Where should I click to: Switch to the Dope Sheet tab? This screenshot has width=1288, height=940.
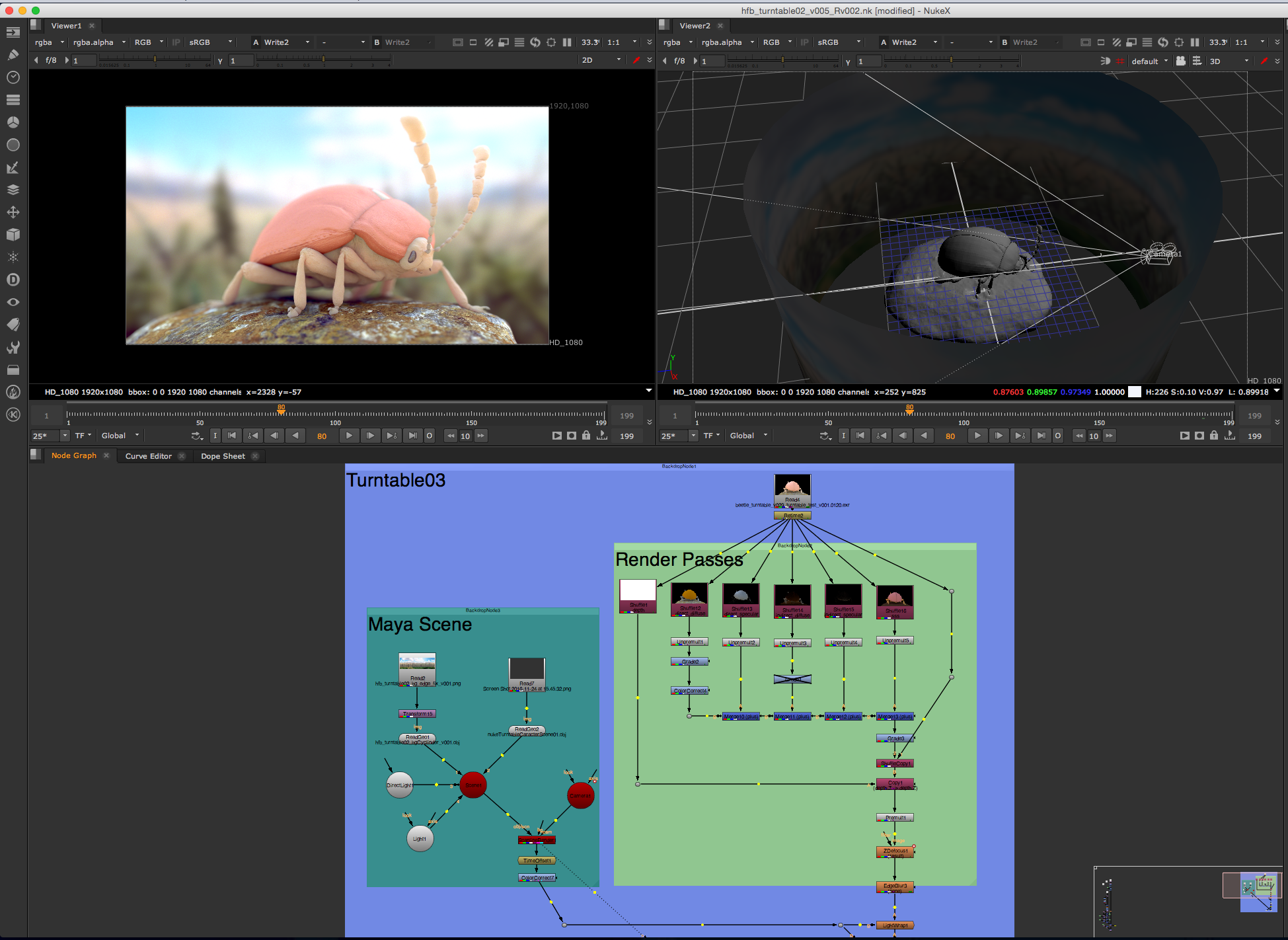tap(223, 456)
